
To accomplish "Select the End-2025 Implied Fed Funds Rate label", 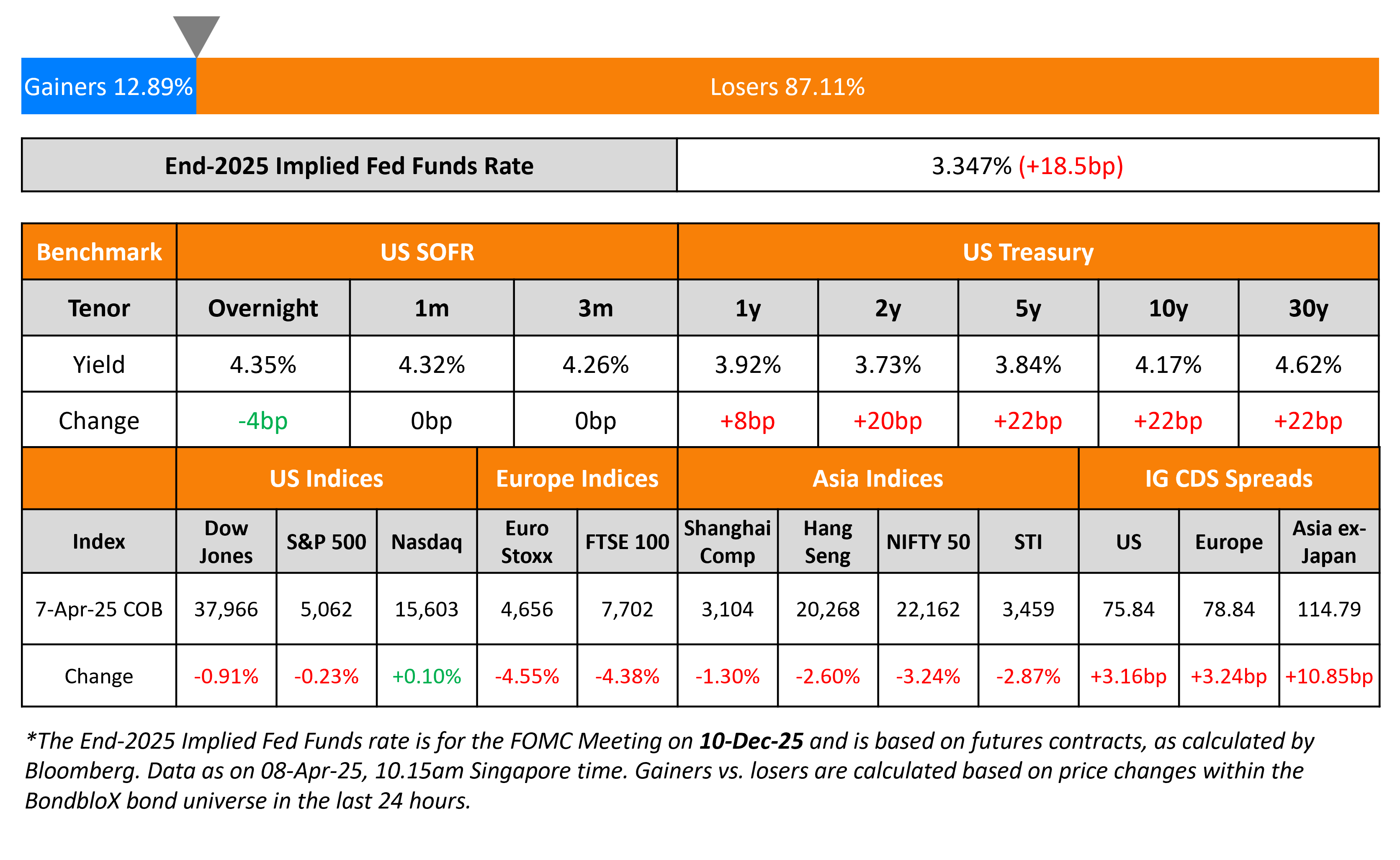I will [349, 166].
